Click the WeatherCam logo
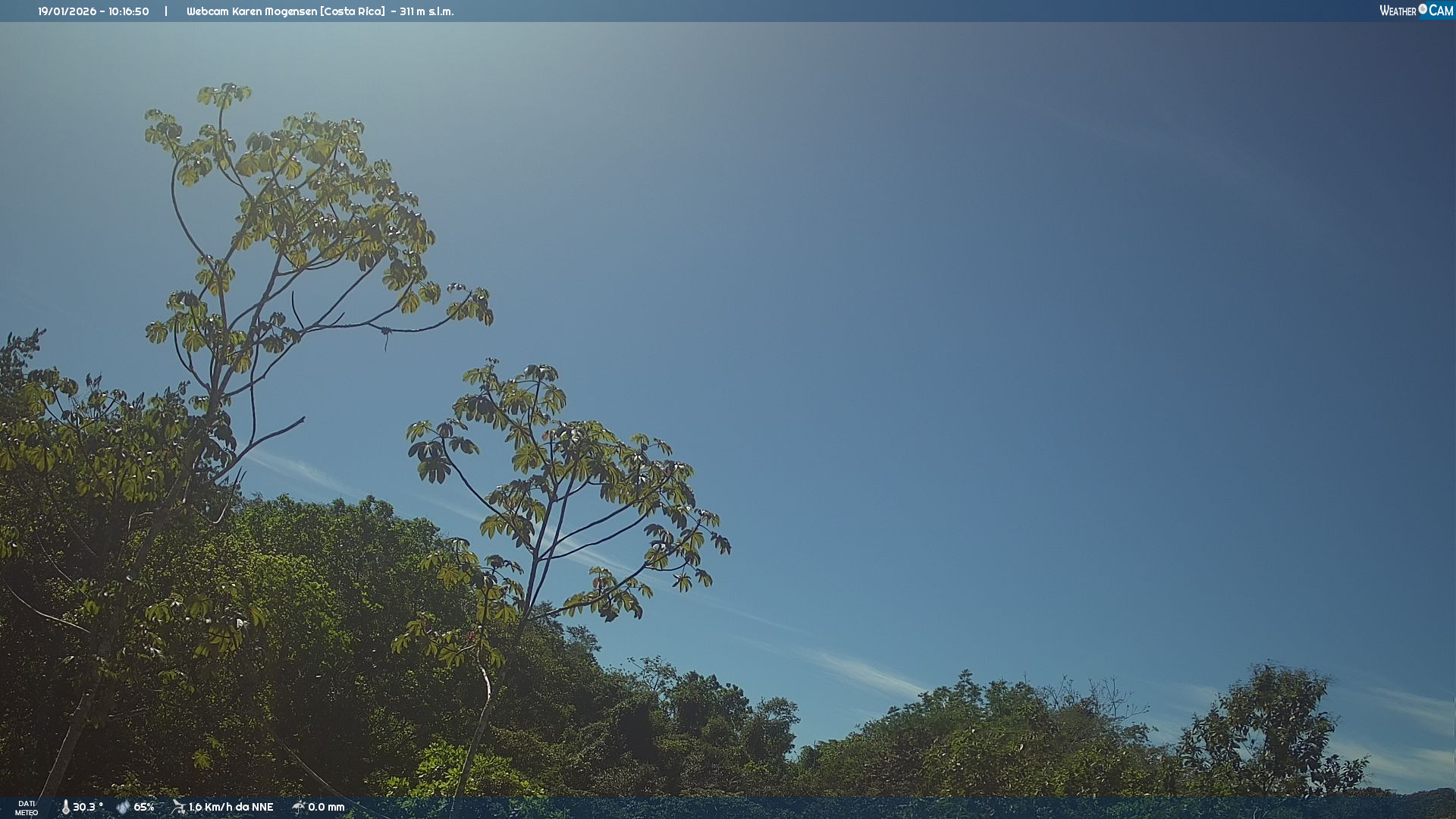 [1415, 11]
